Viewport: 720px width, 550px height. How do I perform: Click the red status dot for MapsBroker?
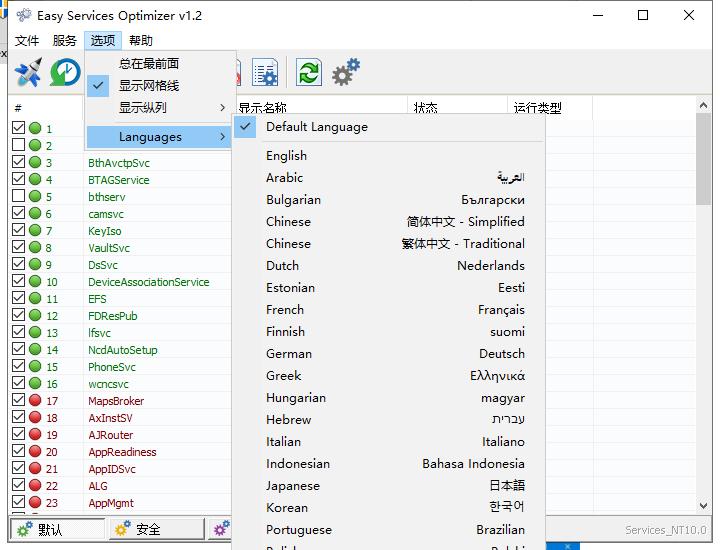coord(35,401)
